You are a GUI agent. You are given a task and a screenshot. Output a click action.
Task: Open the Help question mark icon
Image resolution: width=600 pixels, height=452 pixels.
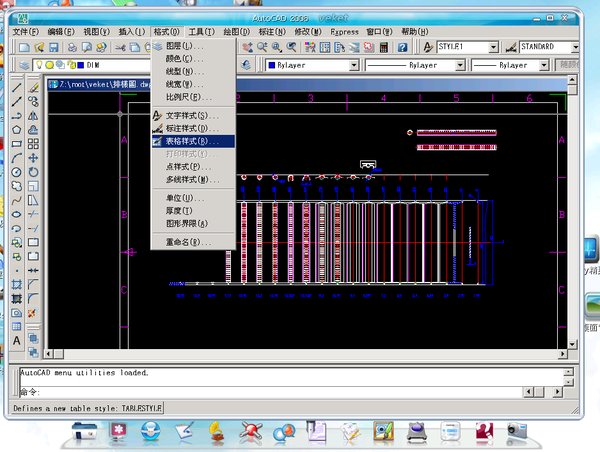pos(402,47)
